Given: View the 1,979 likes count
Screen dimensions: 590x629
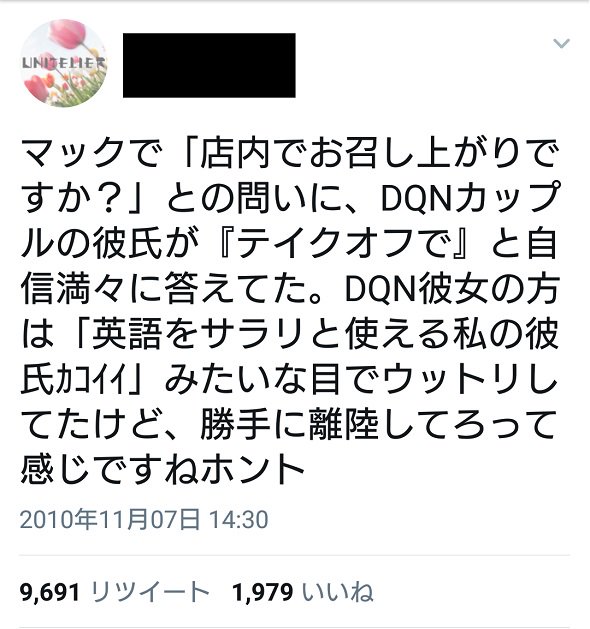Looking at the screenshot, I should (263, 592).
